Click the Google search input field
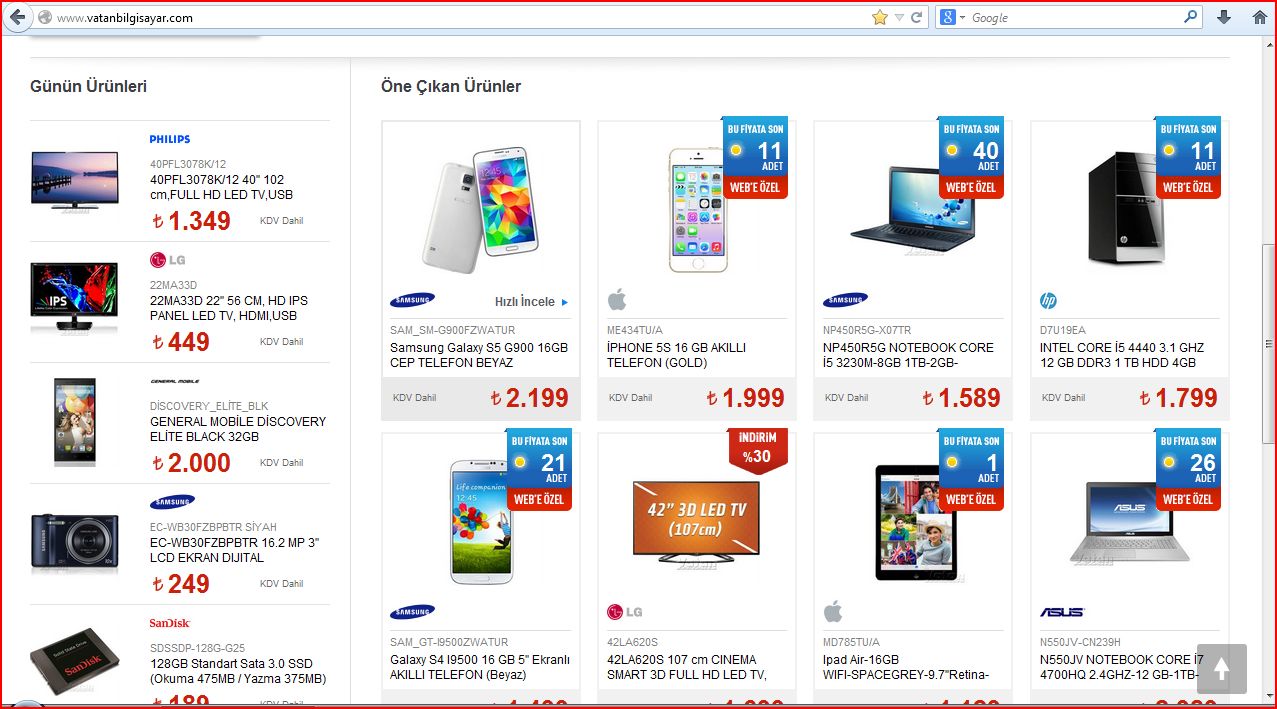 (1075, 18)
